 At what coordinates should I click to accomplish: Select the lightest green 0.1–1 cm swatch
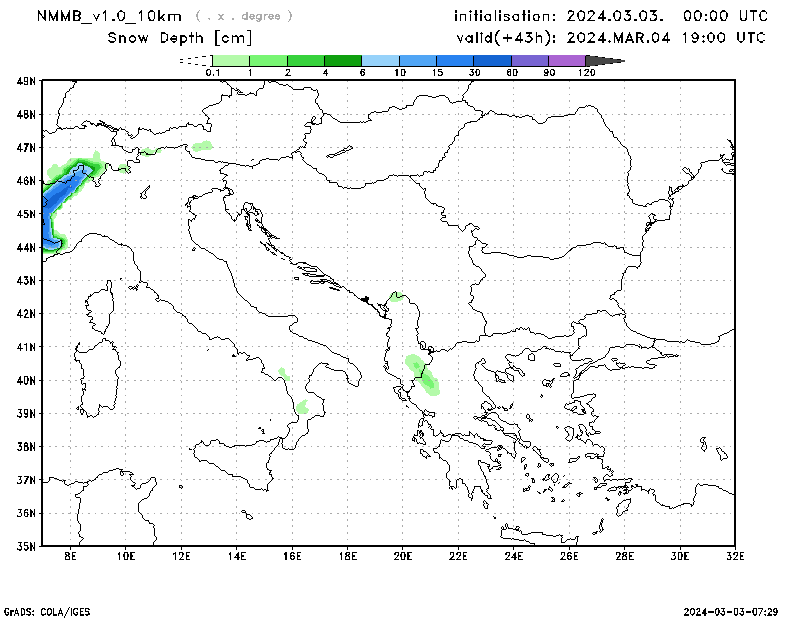coord(230,61)
